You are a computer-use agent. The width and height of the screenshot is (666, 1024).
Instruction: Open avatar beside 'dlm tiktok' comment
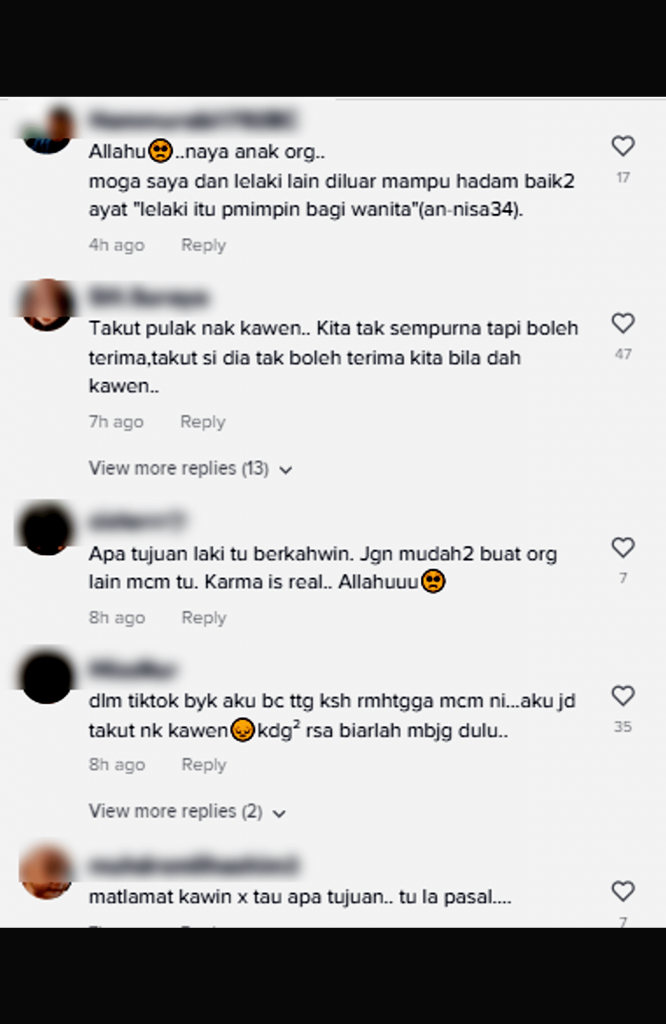click(46, 677)
